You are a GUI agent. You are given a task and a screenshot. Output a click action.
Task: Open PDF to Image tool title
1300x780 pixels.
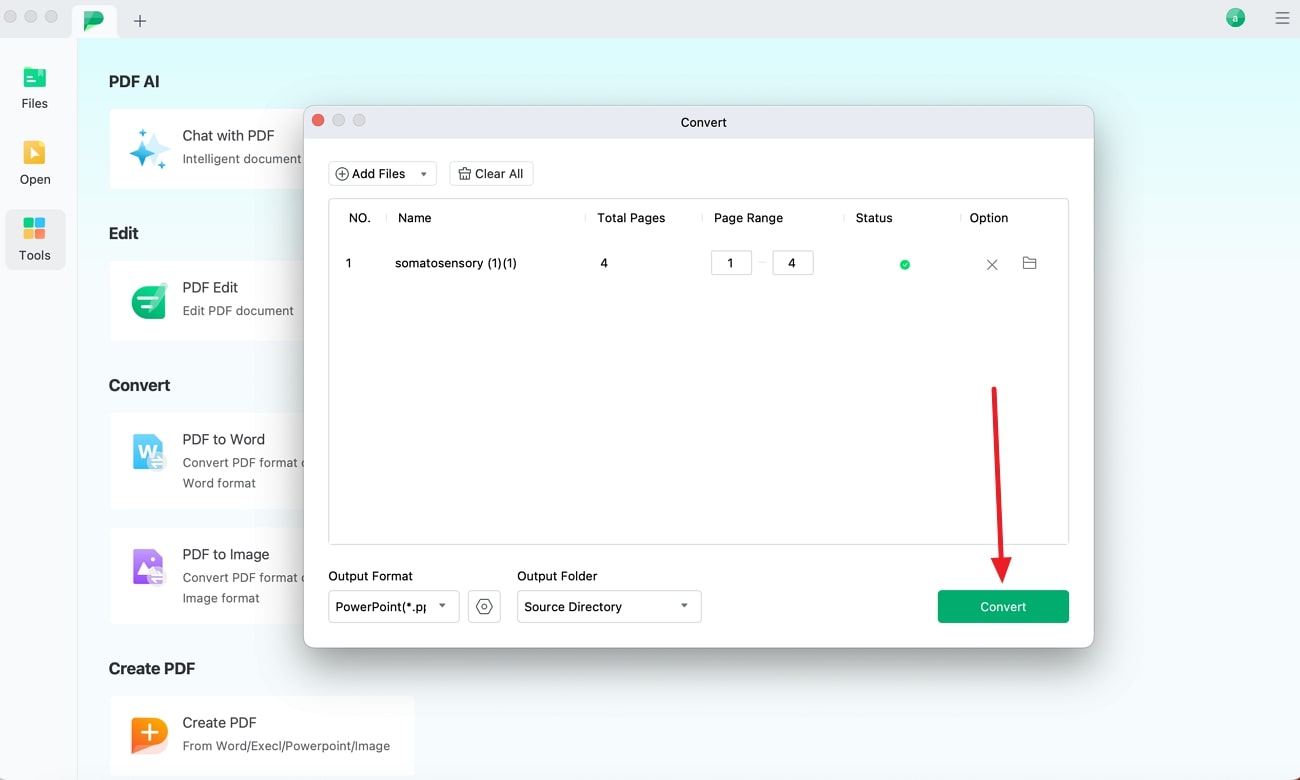click(x=226, y=554)
